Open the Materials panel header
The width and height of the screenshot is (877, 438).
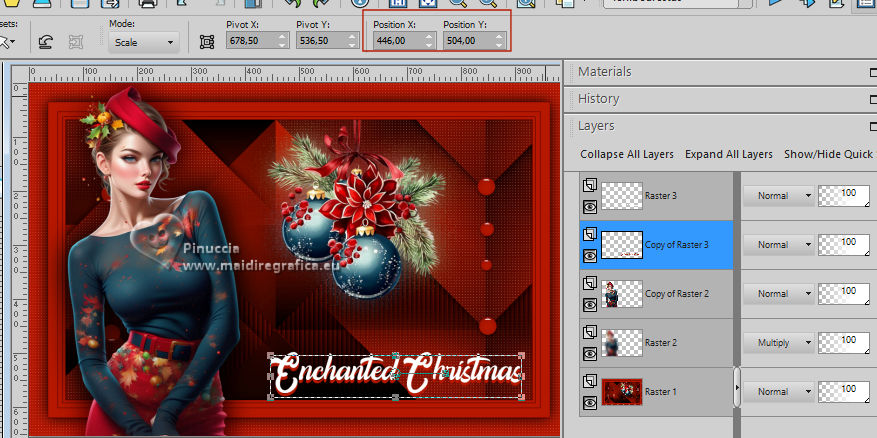tap(720, 72)
